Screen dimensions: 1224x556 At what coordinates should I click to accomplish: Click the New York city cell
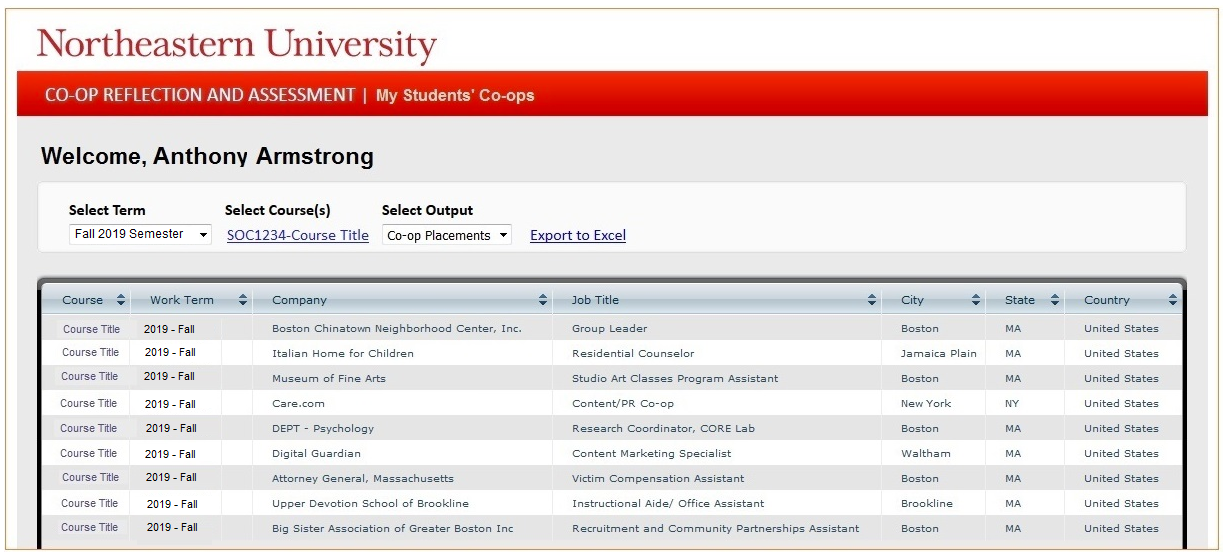(x=926, y=403)
